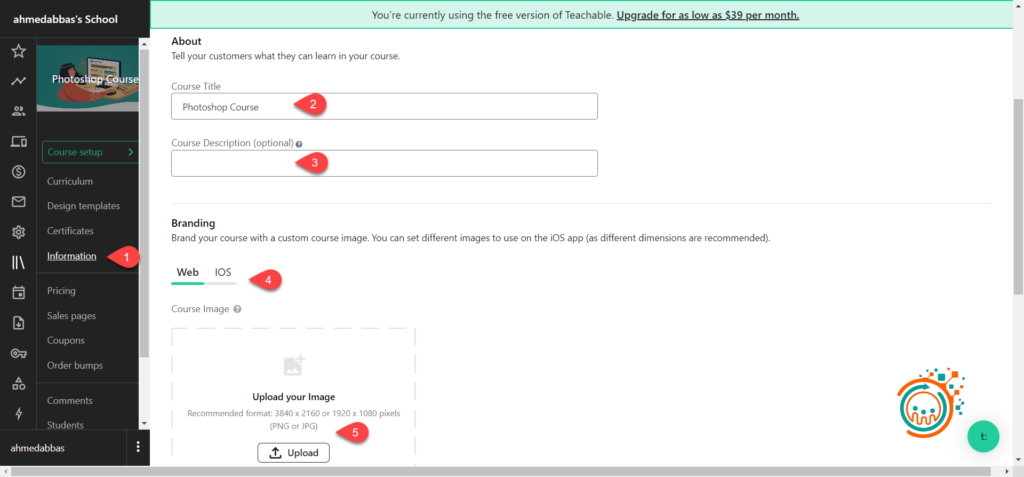Expand the Course setup menu chevron
Image resolution: width=1024 pixels, height=477 pixels.
131,152
